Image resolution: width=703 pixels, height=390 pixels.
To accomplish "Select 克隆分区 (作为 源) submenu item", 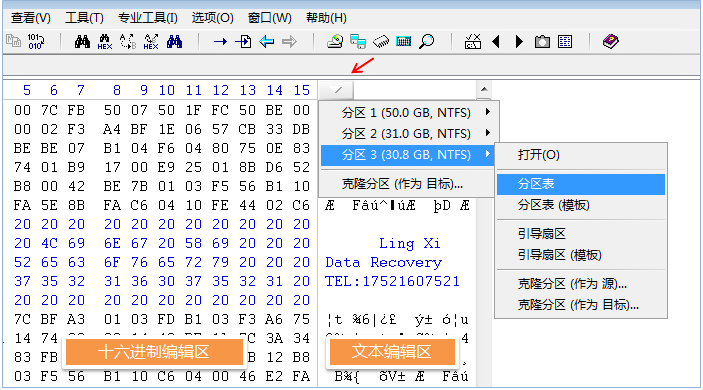I will [x=581, y=284].
